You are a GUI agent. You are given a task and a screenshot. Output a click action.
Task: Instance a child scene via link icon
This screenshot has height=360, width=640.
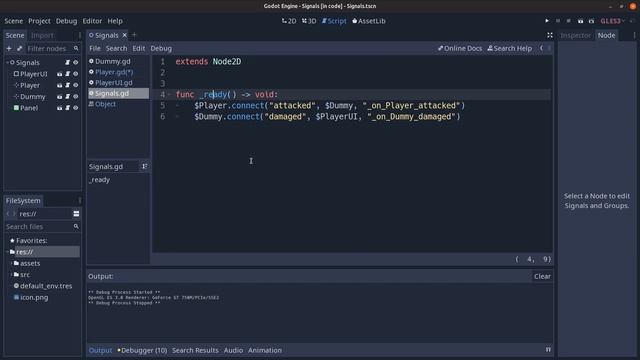(x=20, y=49)
